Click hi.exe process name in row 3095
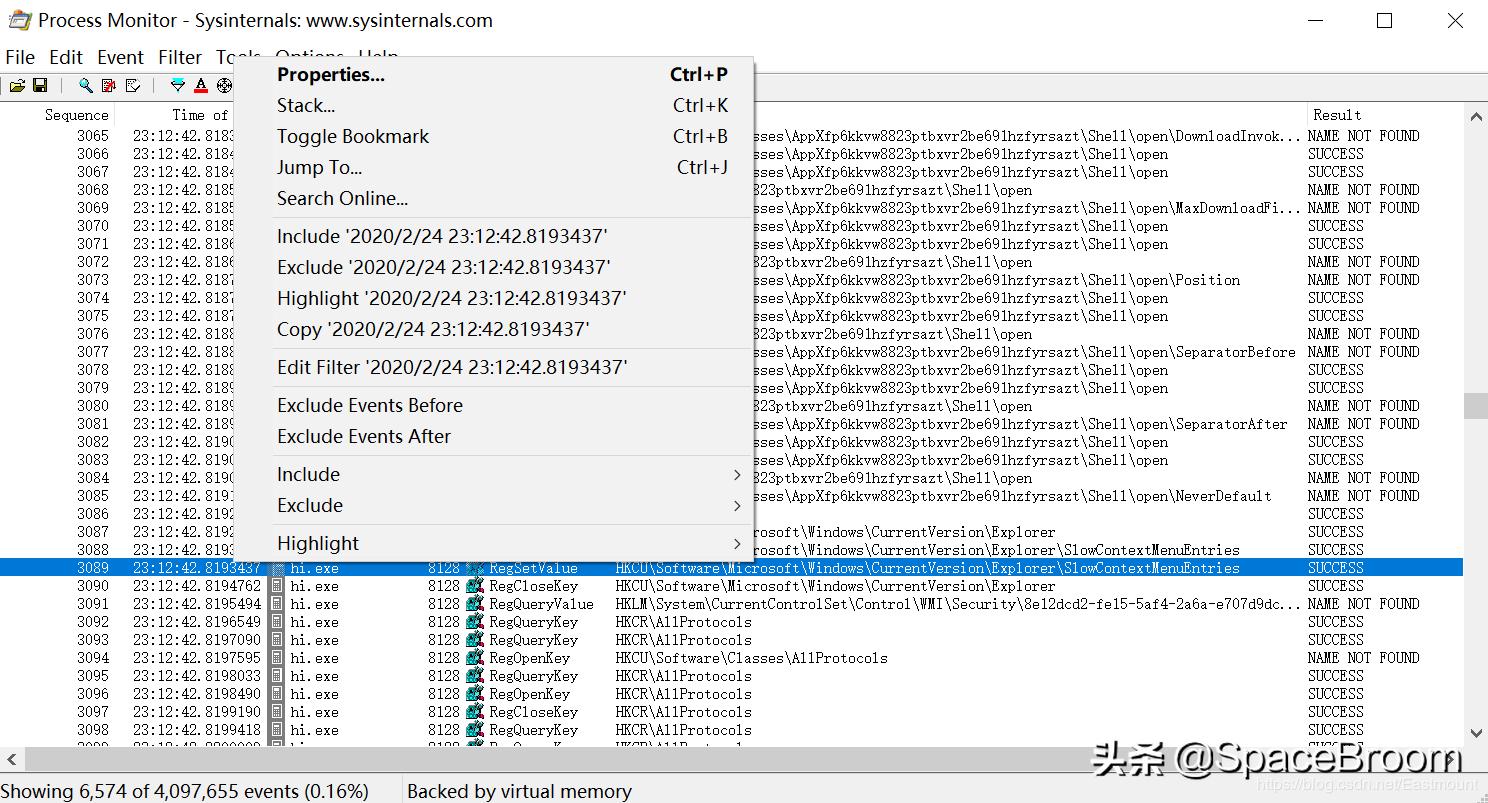Image resolution: width=1488 pixels, height=803 pixels. click(x=314, y=676)
